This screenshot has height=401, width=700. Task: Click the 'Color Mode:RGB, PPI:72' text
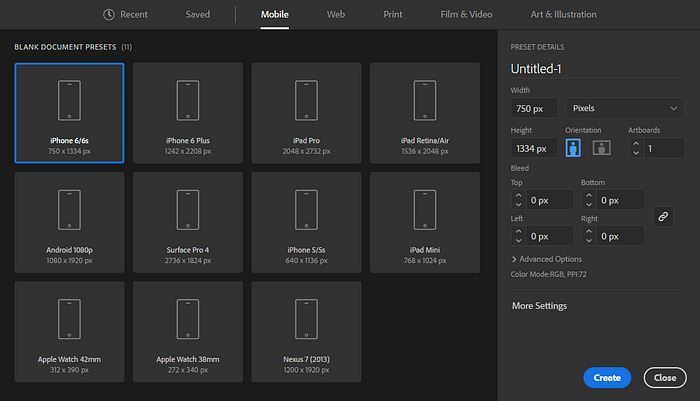coord(549,274)
